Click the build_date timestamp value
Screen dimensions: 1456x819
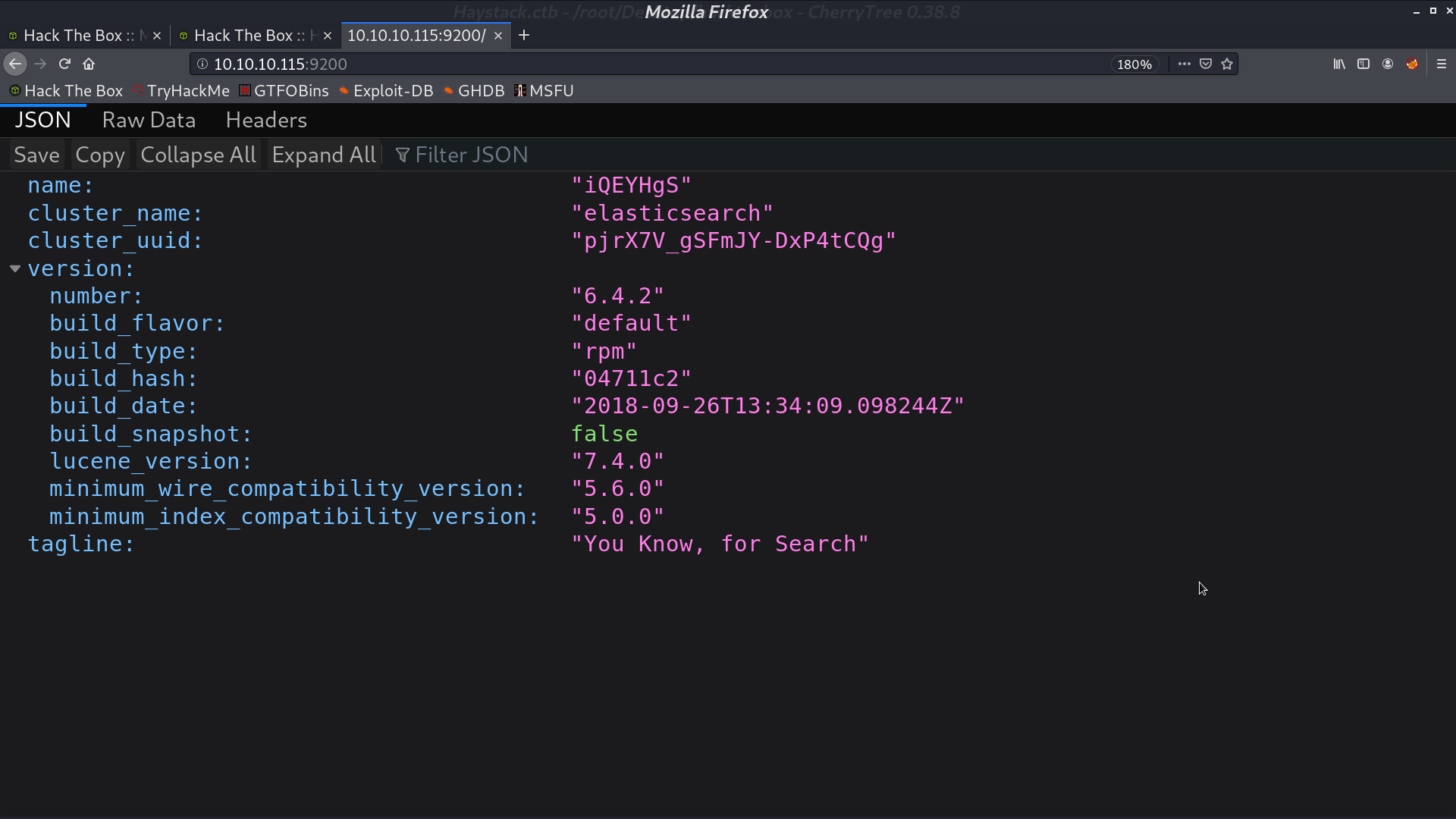[767, 406]
